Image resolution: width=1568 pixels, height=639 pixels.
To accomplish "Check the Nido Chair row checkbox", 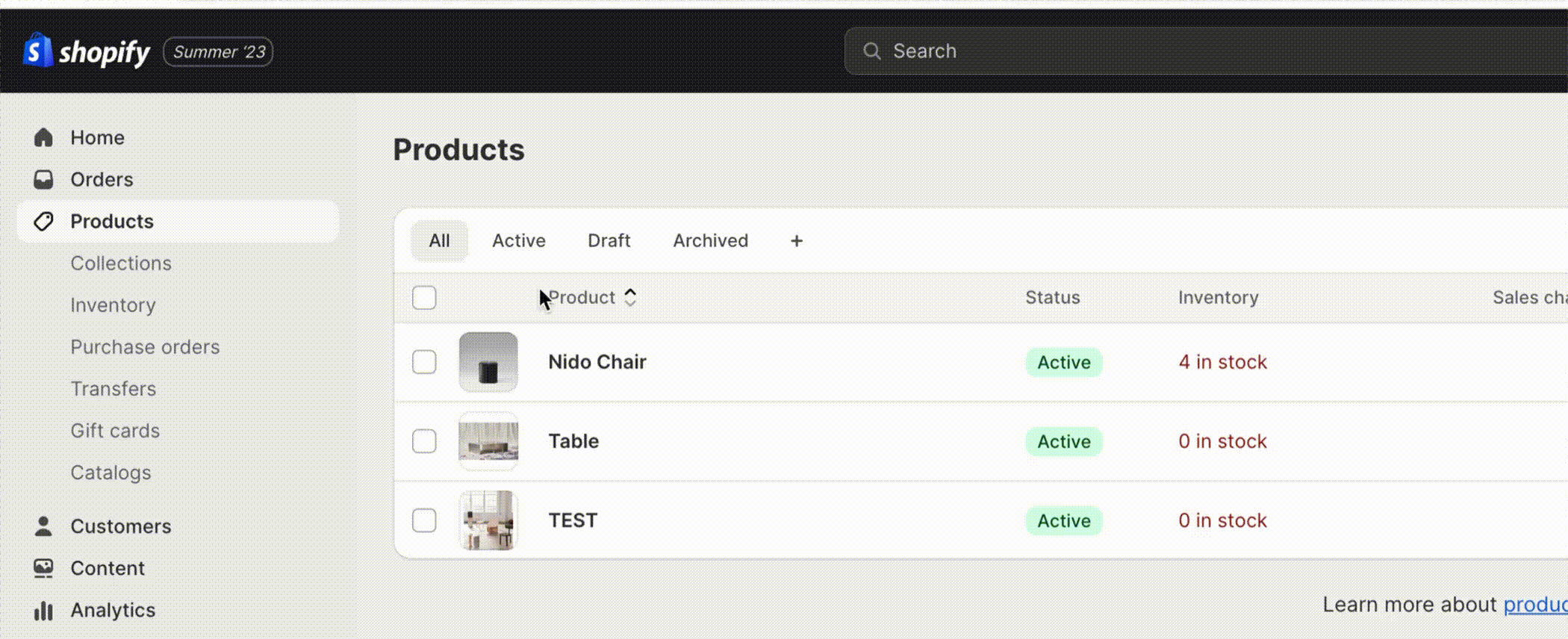I will (424, 362).
